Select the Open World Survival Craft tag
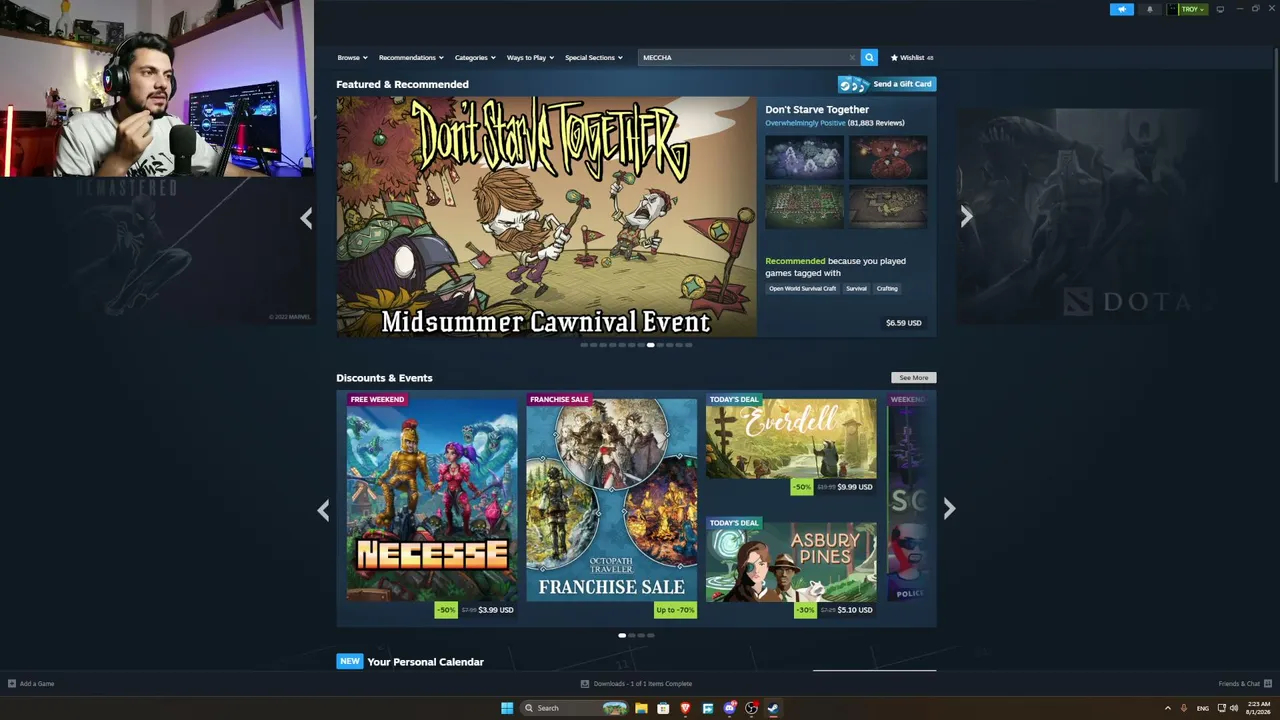The height and width of the screenshot is (720, 1280). 802,289
